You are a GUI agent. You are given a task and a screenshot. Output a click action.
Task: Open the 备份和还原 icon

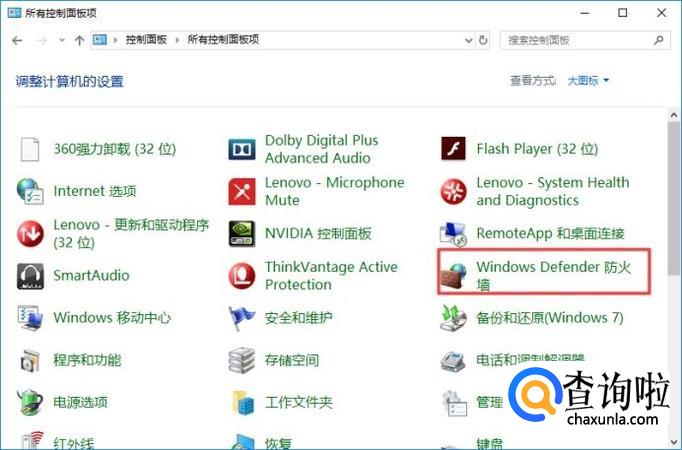[453, 318]
